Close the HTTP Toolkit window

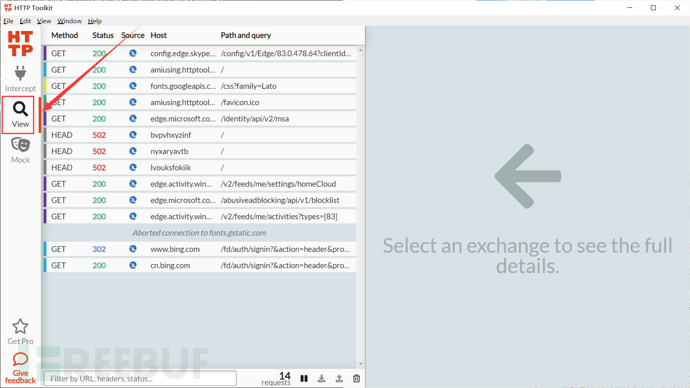677,7
